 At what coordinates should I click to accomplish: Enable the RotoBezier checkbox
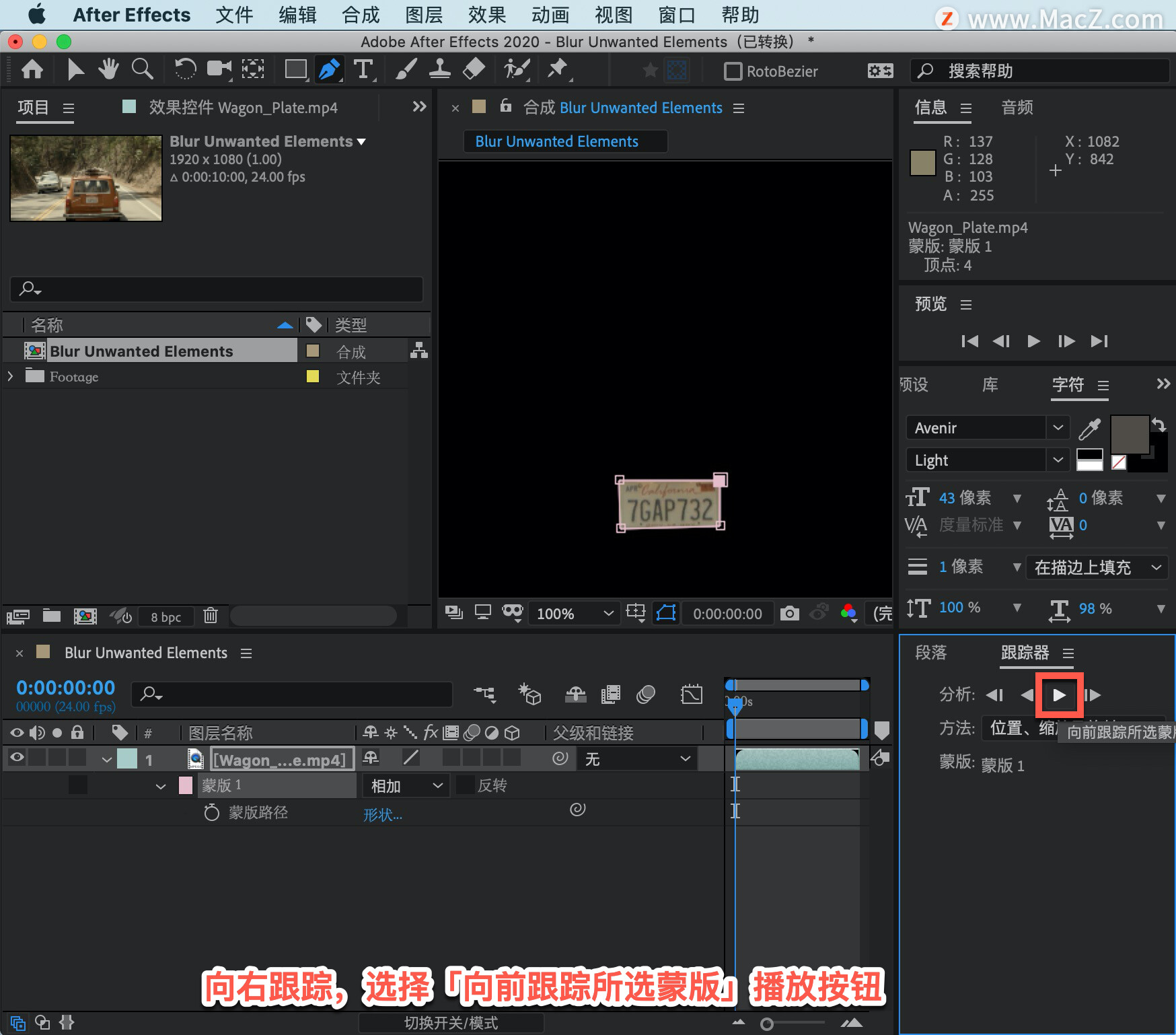tap(733, 71)
